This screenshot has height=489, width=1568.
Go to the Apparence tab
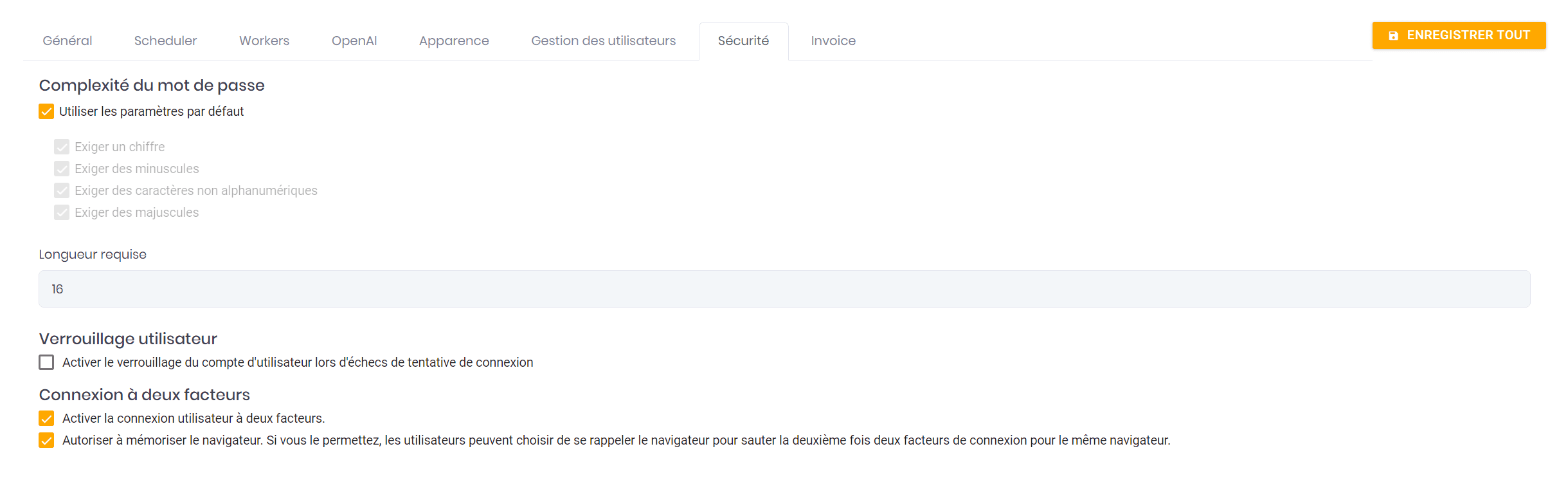coord(454,41)
